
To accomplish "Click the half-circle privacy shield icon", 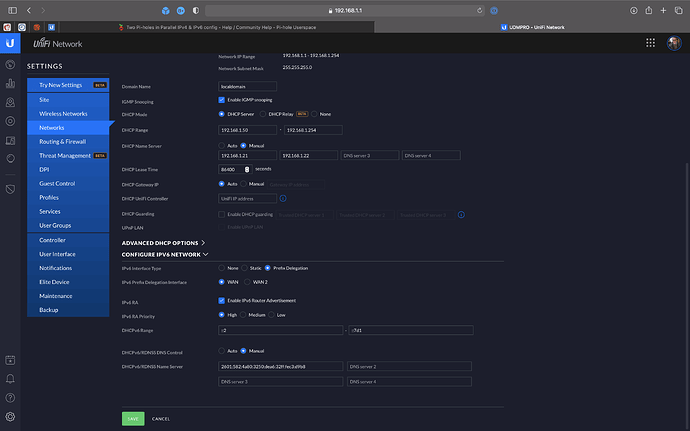I will (196, 11).
